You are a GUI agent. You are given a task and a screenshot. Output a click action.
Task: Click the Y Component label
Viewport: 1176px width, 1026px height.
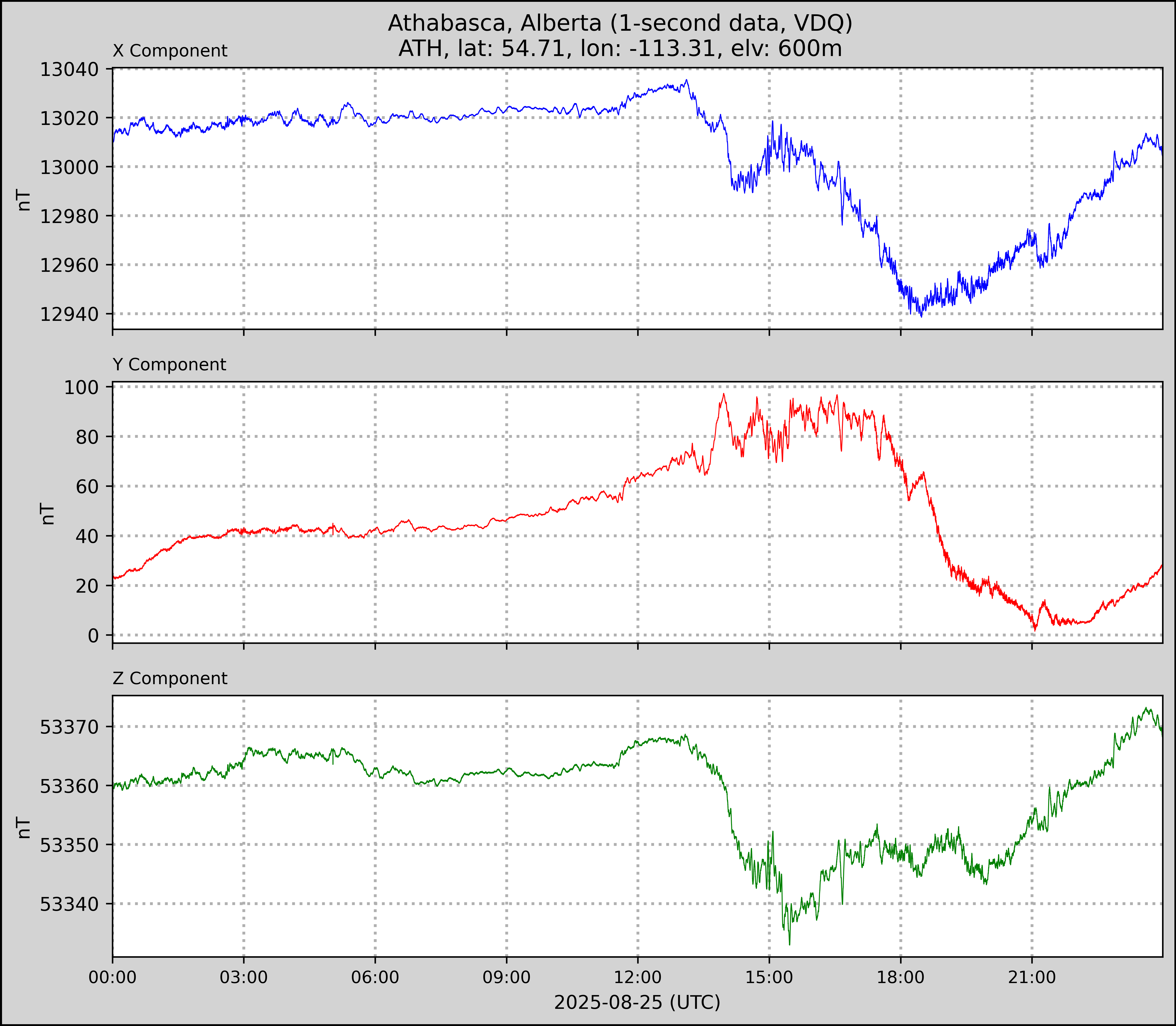click(169, 365)
